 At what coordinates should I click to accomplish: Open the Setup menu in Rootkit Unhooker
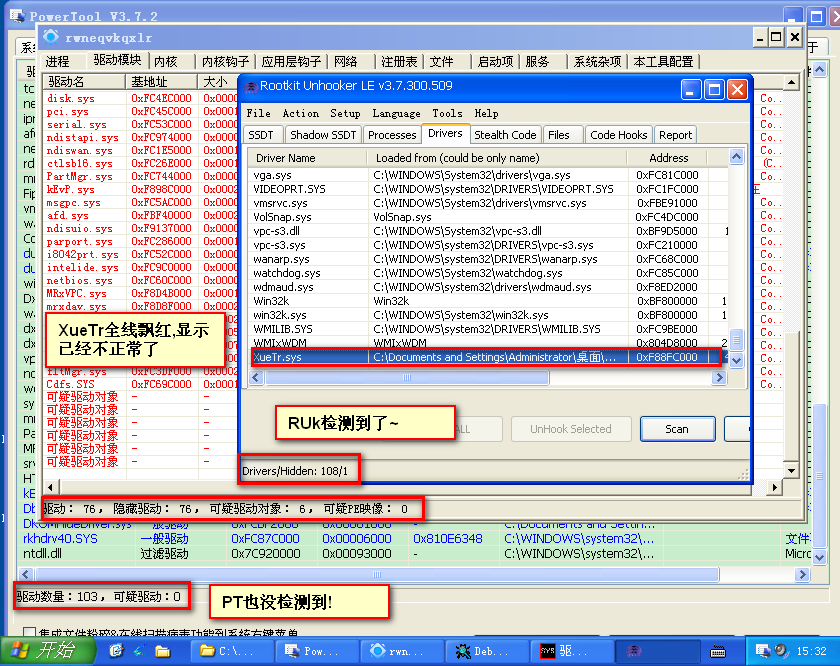coord(345,113)
